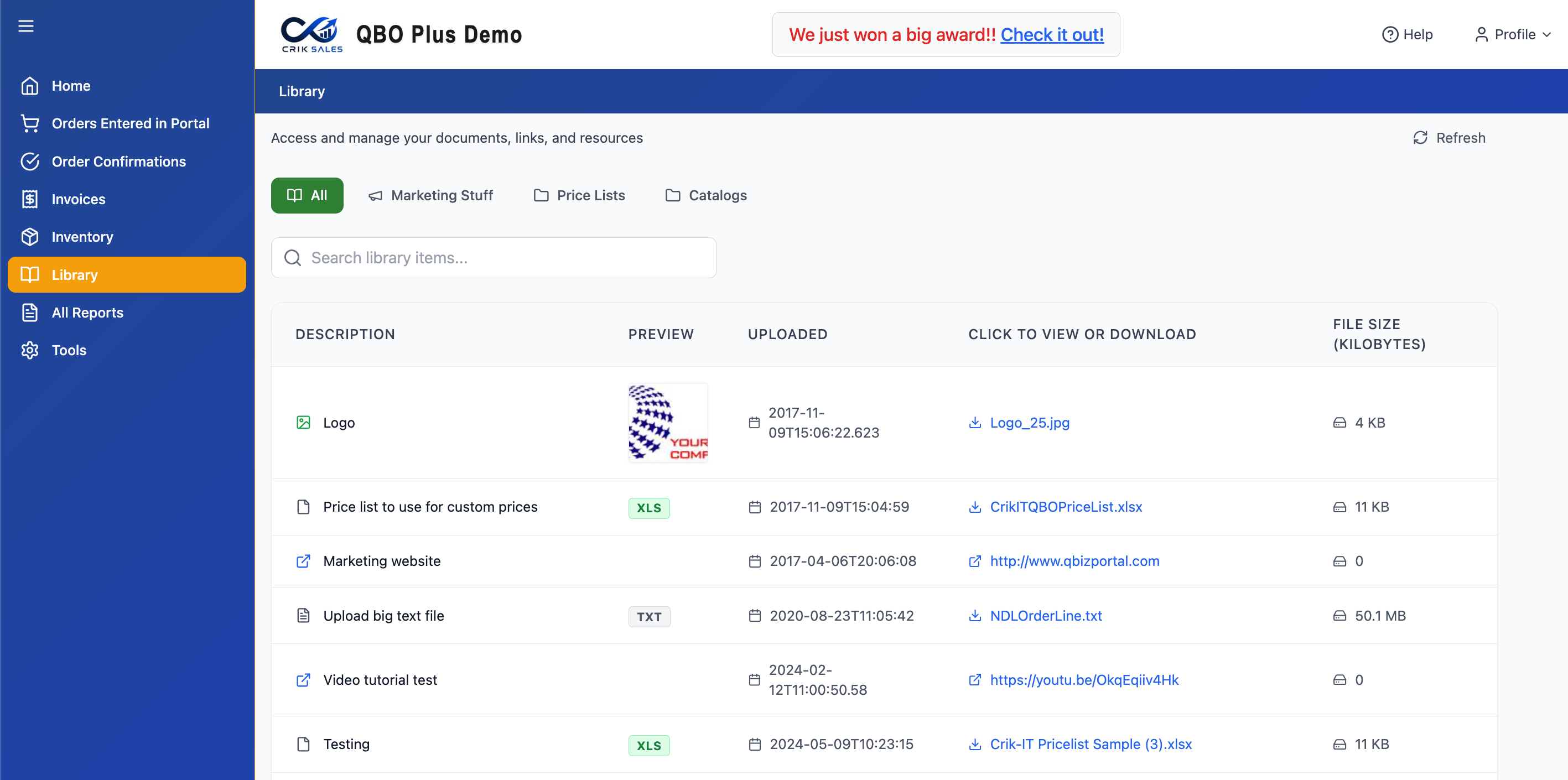The height and width of the screenshot is (780, 1568).
Task: Click the shopping cart Orders icon
Action: (x=30, y=123)
